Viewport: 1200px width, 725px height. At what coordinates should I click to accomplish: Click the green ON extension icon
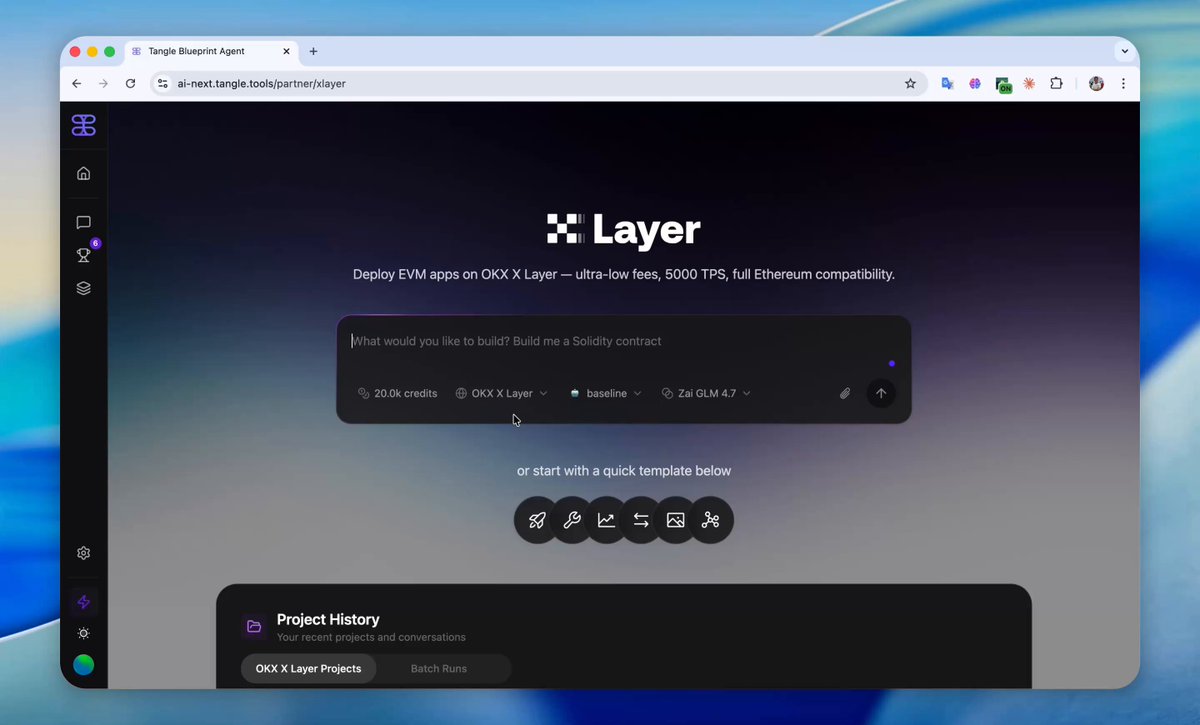coord(1003,85)
